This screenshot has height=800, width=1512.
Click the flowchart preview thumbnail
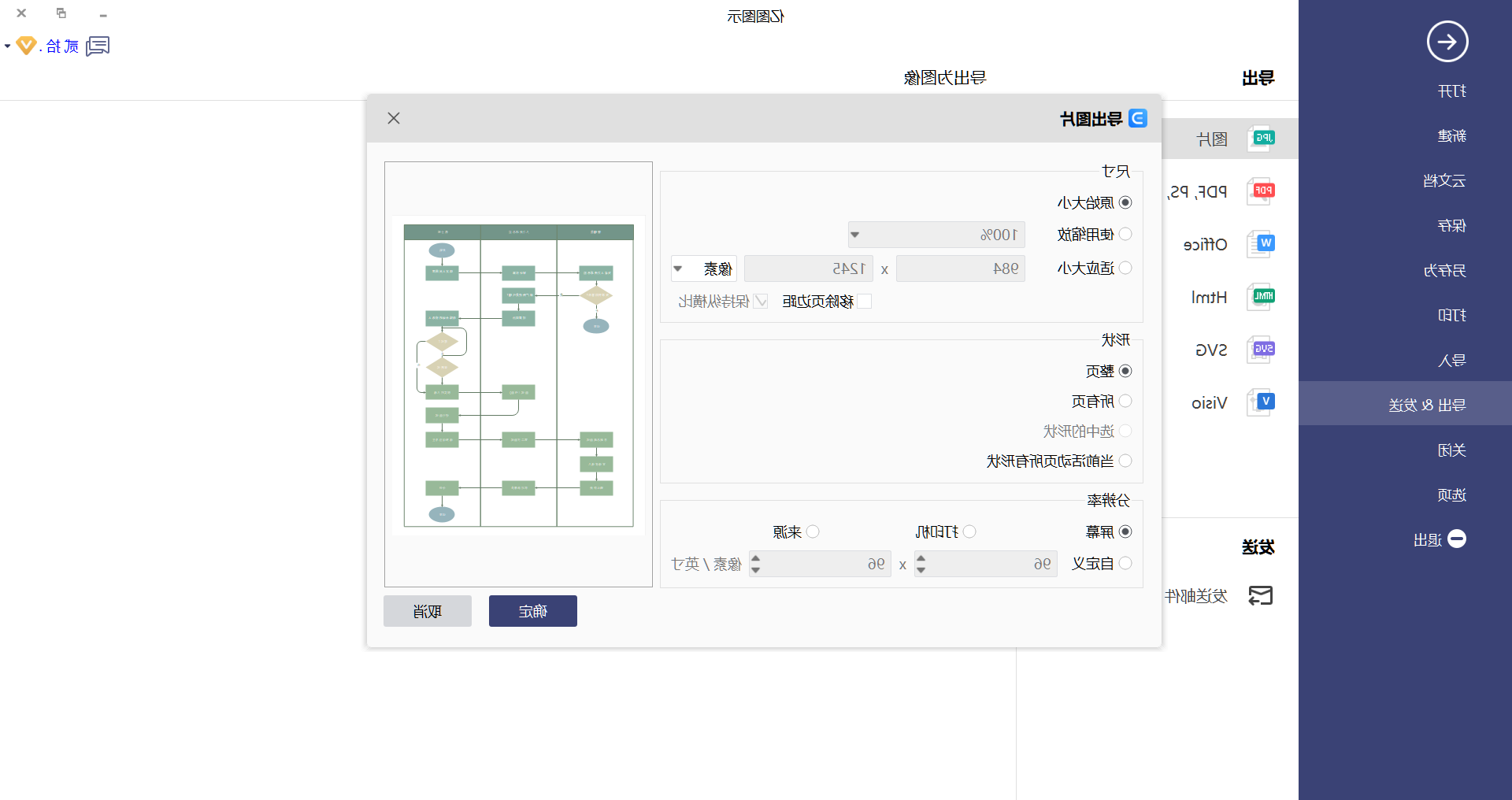pyautogui.click(x=518, y=375)
